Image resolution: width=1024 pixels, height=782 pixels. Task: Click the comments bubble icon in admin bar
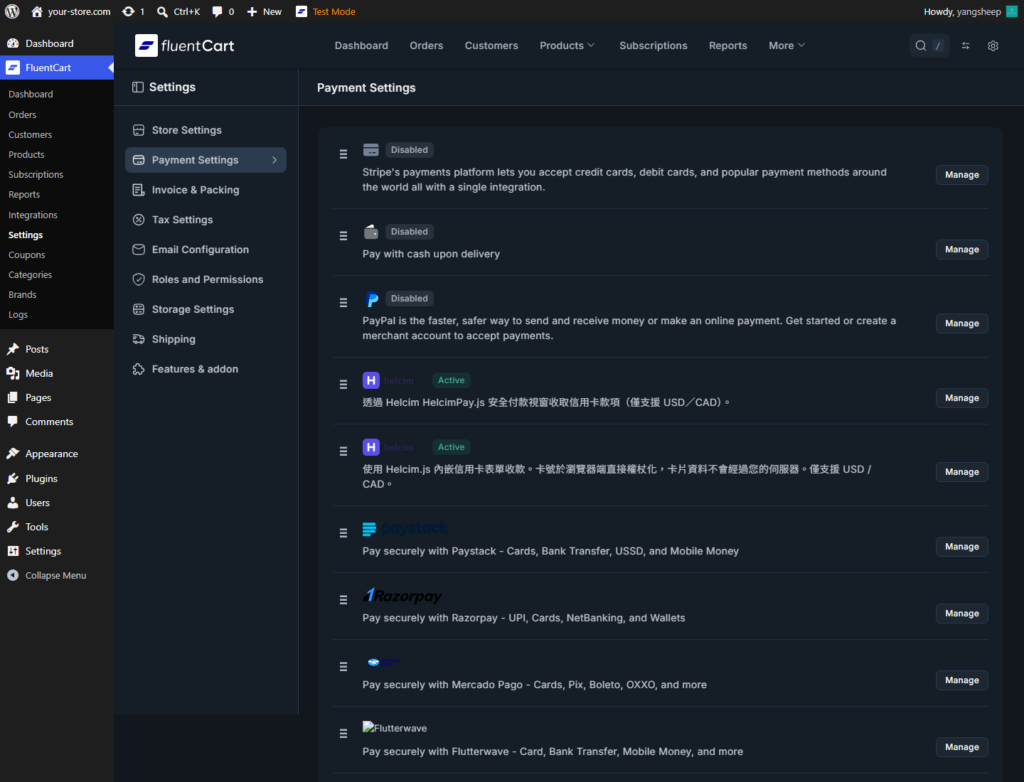coord(217,12)
